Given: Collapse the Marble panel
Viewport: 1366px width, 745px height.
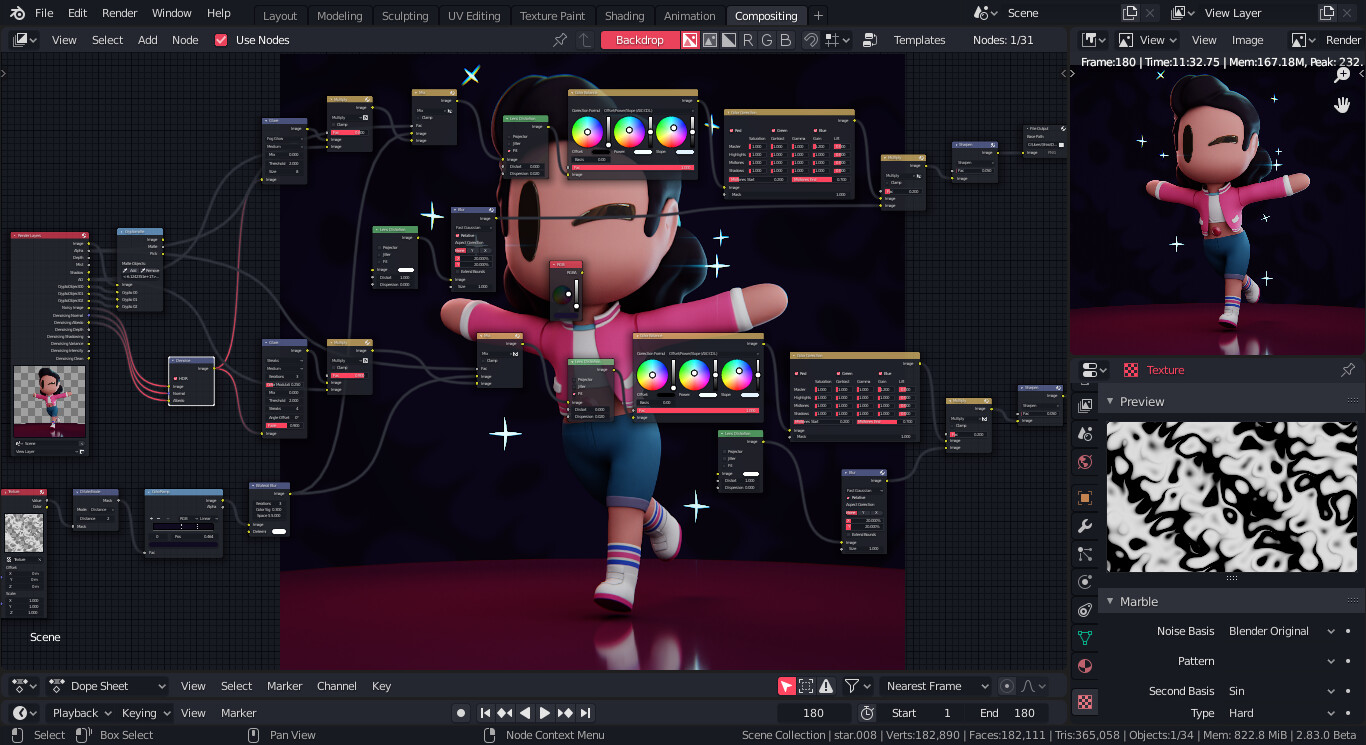Looking at the screenshot, I should pos(1109,601).
